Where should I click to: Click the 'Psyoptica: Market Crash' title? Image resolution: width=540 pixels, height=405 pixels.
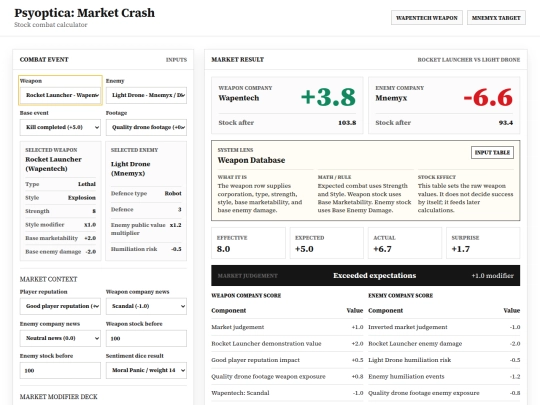(x=84, y=13)
